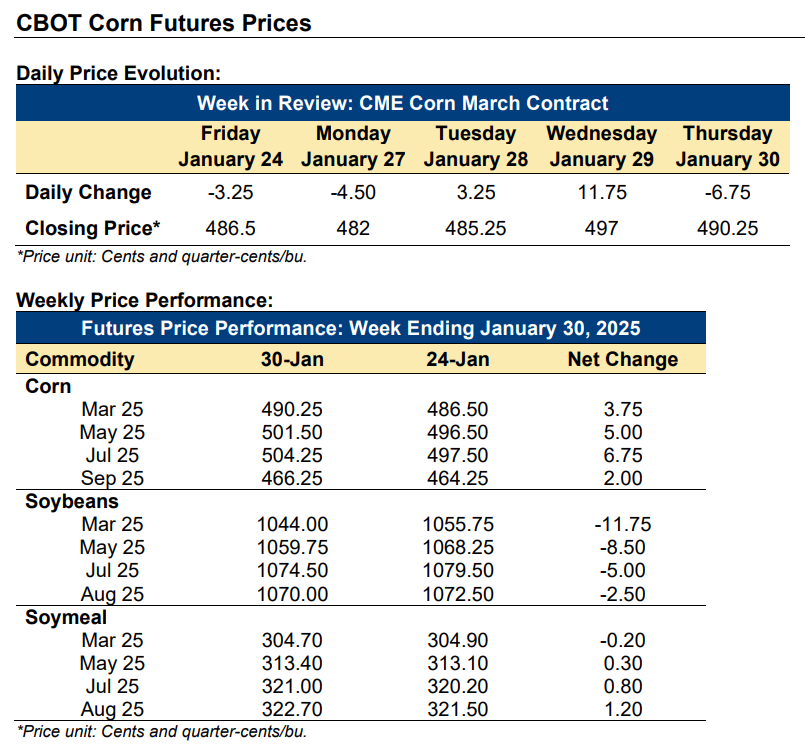Click the Soybeans section label
The image size is (805, 751).
coord(72,502)
